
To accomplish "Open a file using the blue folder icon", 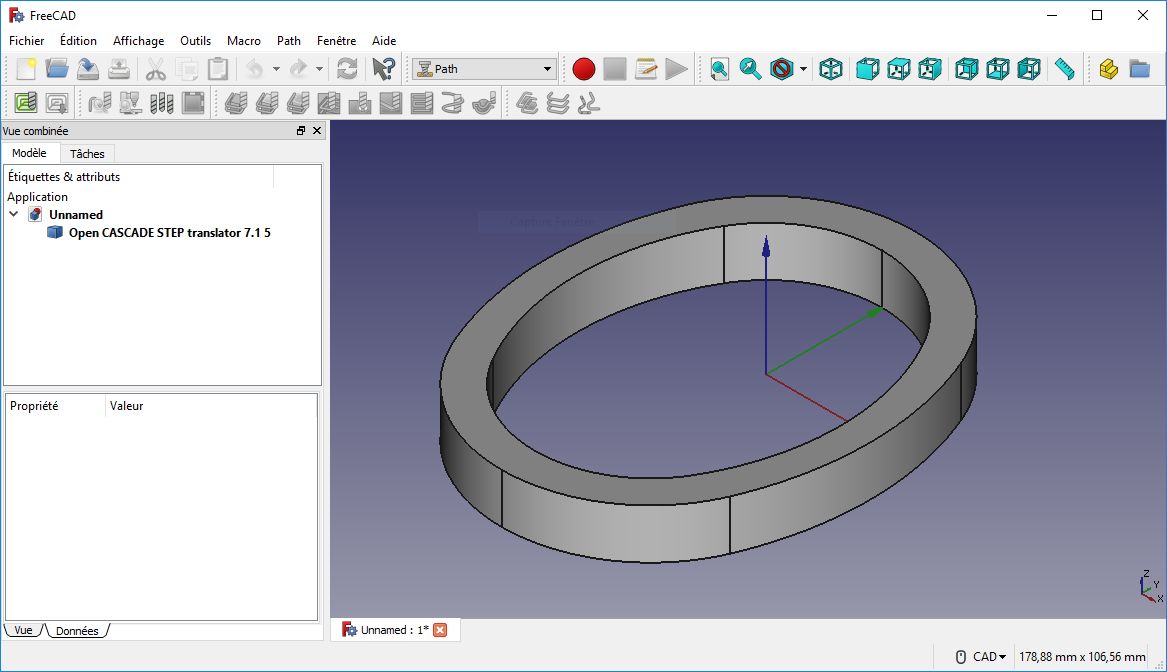I will click(x=57, y=69).
